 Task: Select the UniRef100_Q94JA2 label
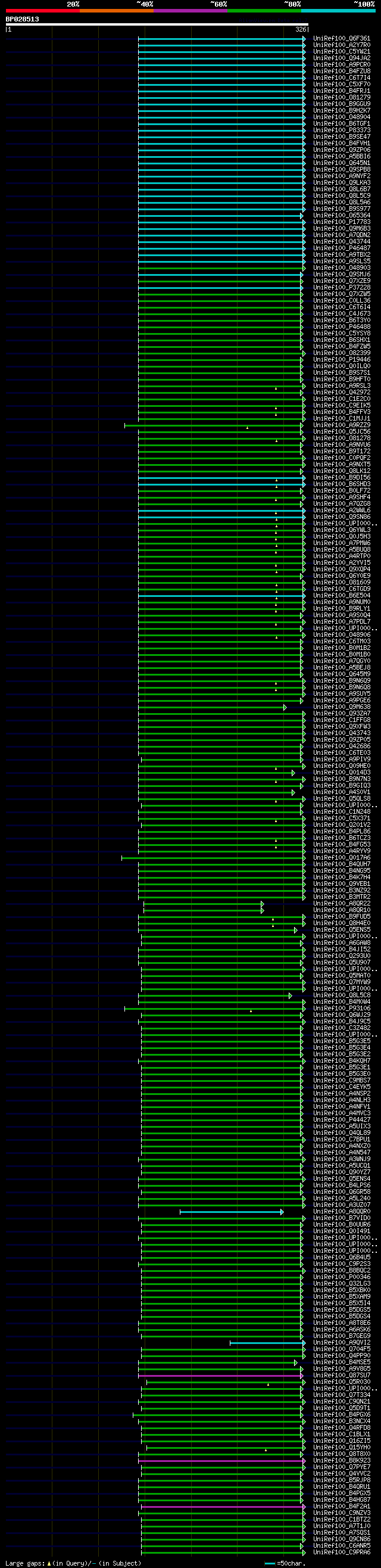[342, 58]
